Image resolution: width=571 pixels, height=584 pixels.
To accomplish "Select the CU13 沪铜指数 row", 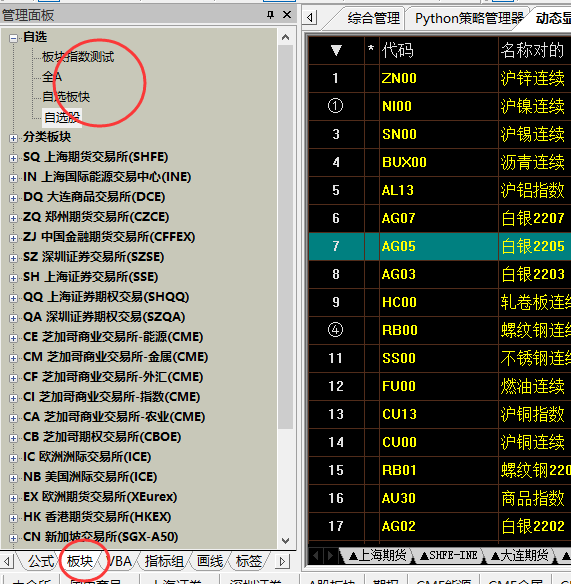I will click(x=440, y=414).
